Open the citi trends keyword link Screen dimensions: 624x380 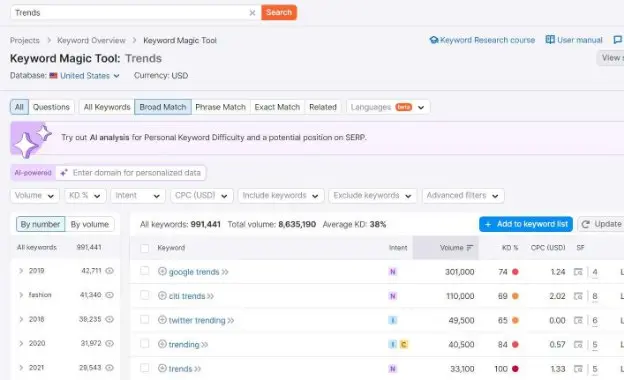(x=187, y=296)
